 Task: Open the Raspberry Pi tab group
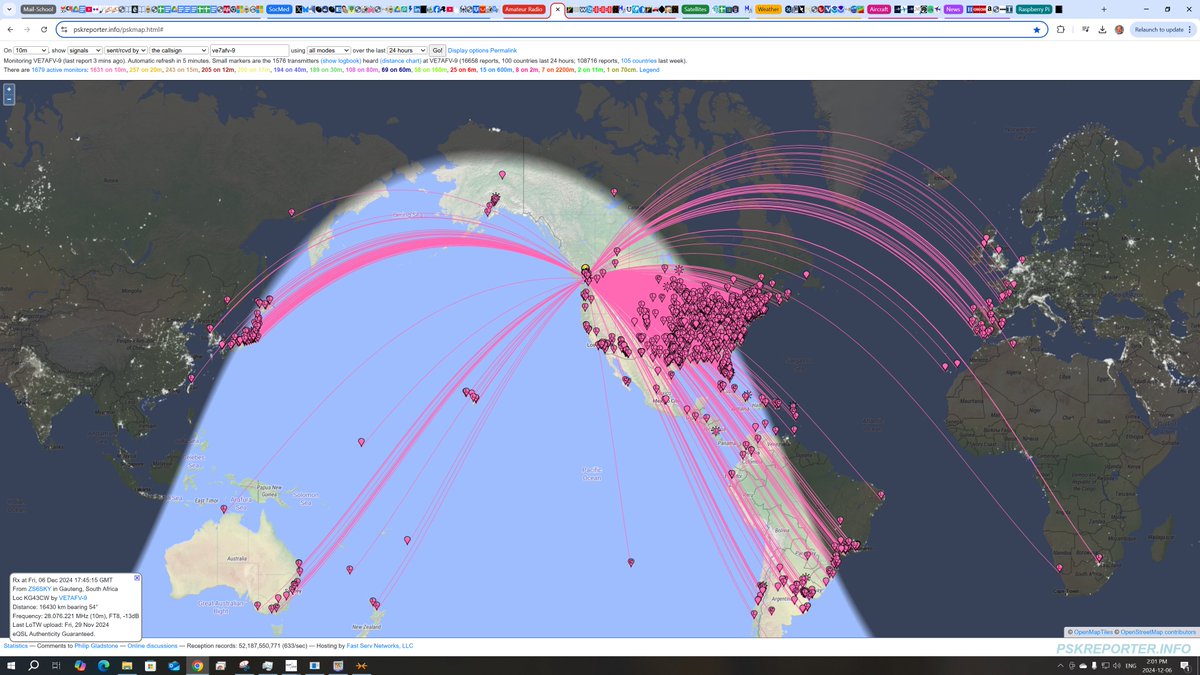coord(1034,9)
